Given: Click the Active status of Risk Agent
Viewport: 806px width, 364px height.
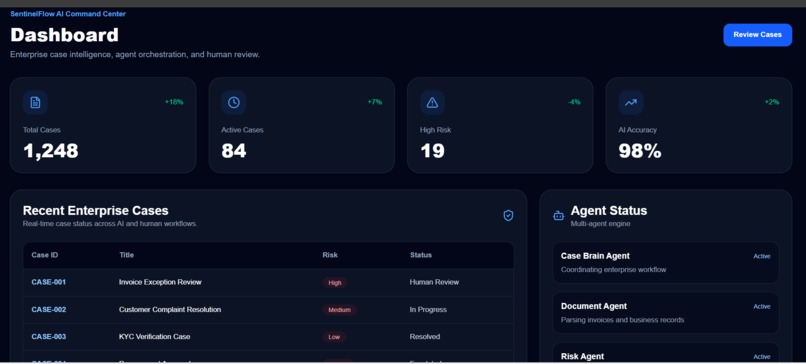Looking at the screenshot, I should tap(762, 357).
